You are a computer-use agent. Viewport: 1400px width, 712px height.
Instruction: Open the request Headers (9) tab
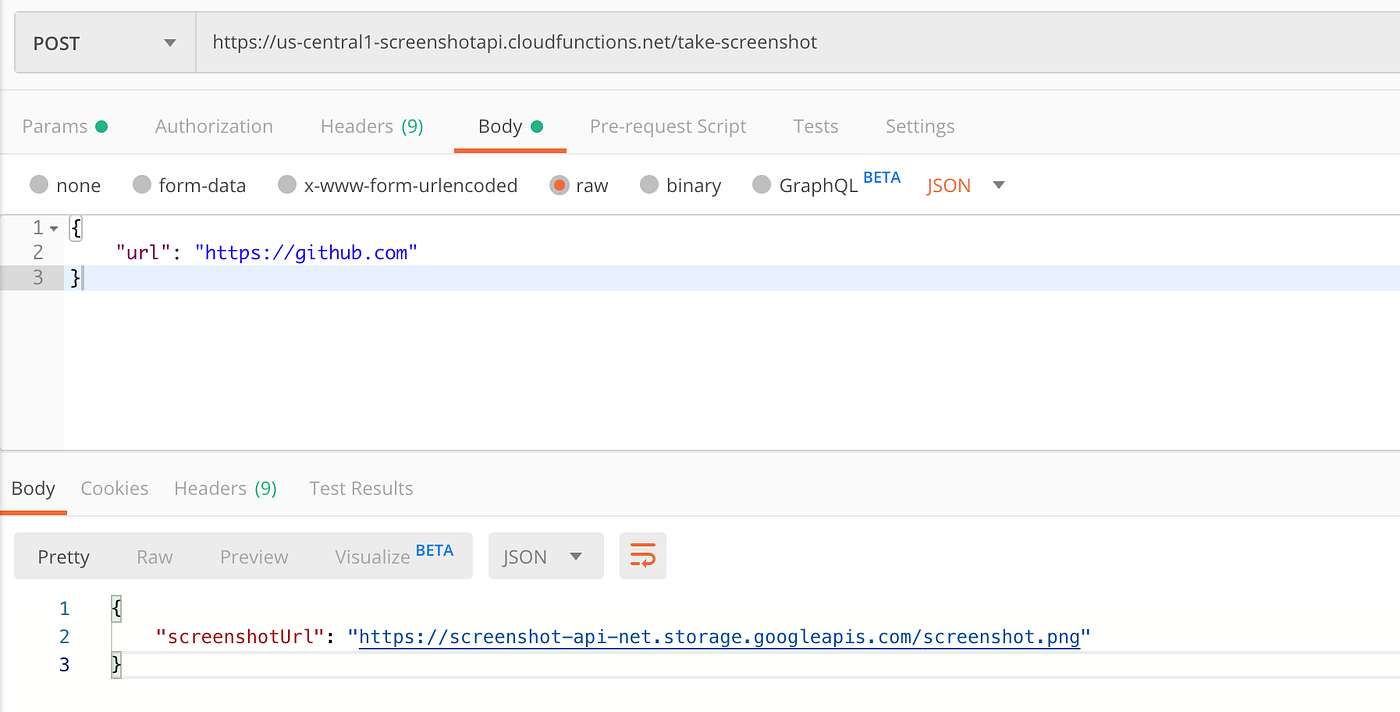click(x=371, y=126)
